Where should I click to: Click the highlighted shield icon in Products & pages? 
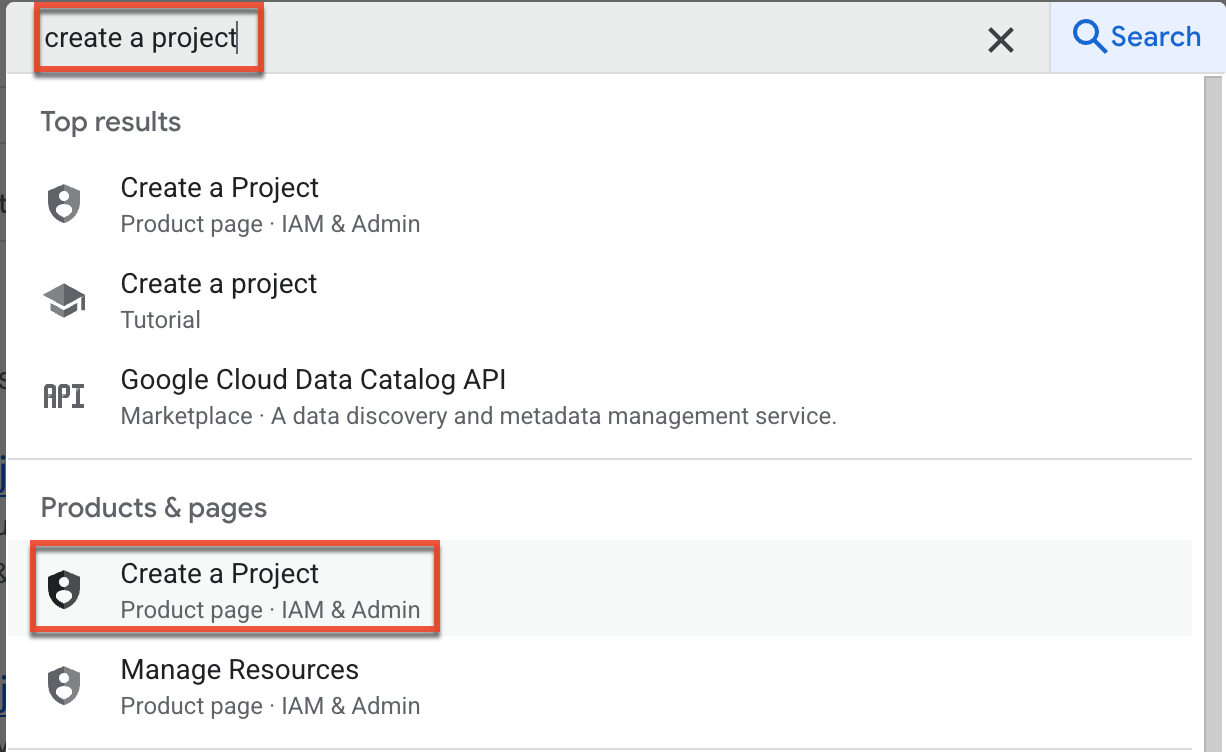tap(64, 590)
